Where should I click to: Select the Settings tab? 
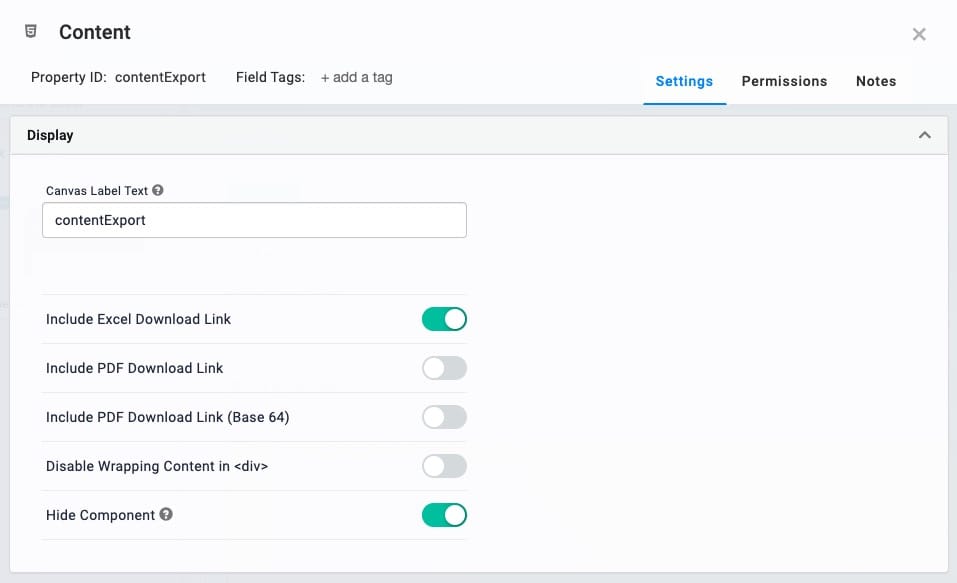[684, 81]
